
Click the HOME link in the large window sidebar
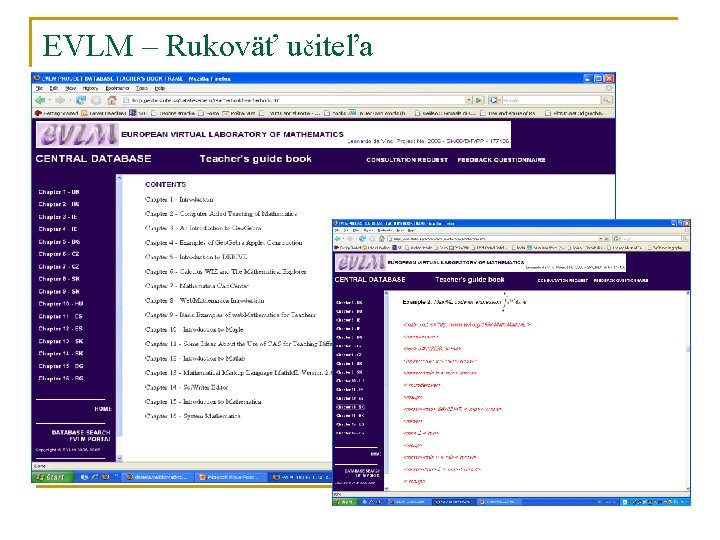pos(103,409)
